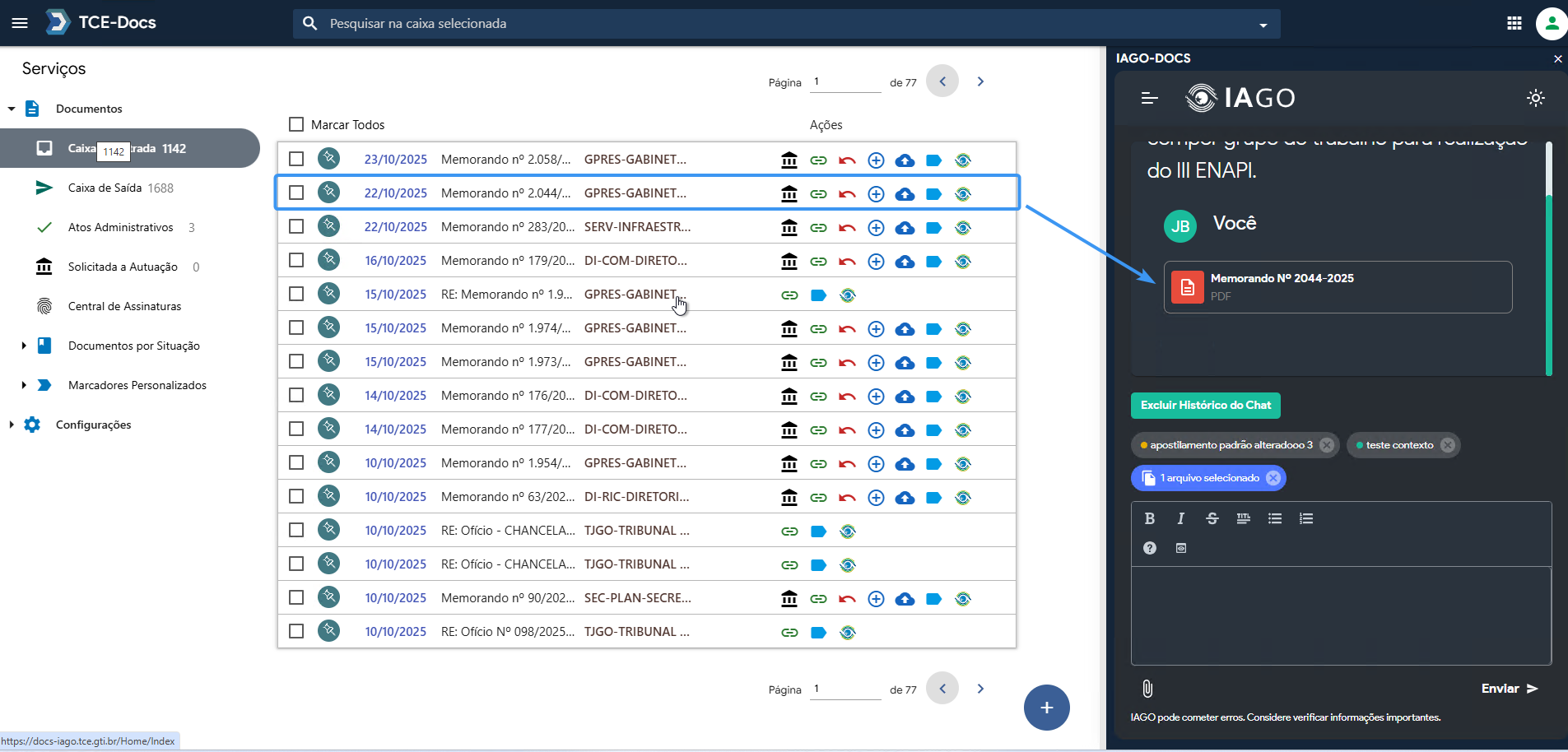Open Central de Assinaturas menu item

124,306
